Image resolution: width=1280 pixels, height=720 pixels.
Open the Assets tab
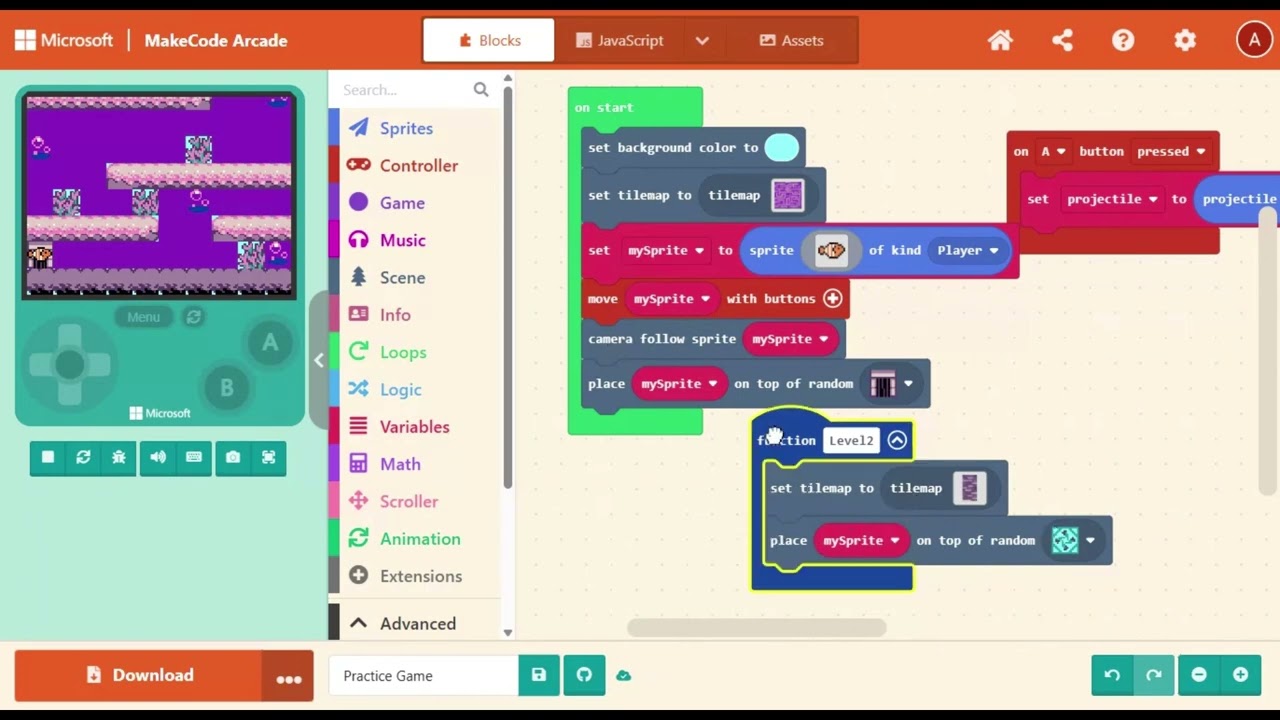coord(791,40)
